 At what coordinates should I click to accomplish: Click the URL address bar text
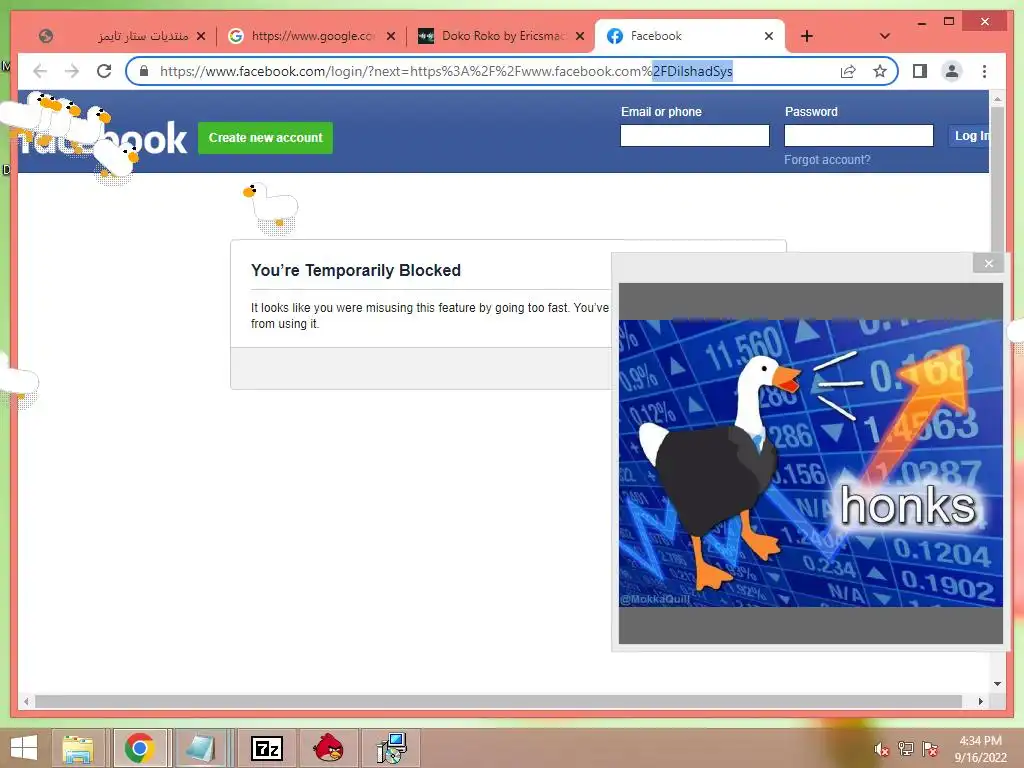(446, 71)
